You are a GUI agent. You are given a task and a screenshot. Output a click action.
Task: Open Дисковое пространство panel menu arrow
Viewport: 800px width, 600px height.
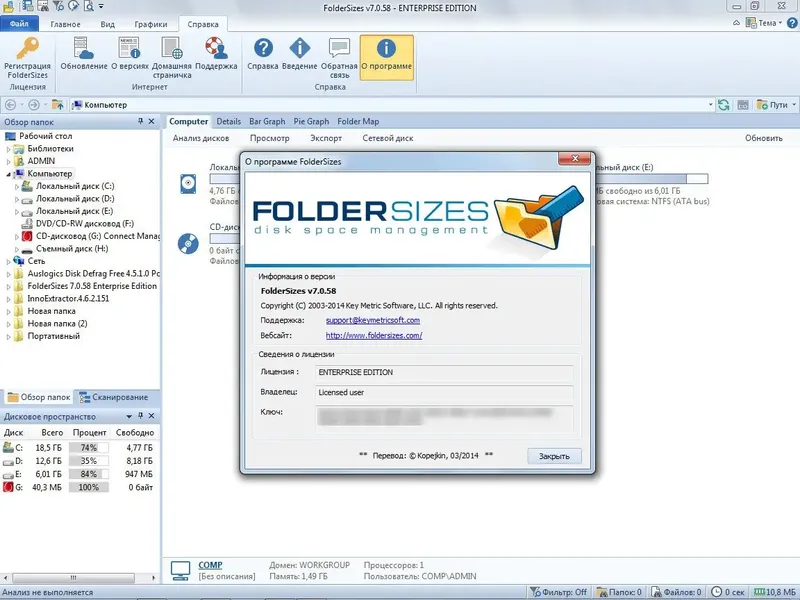[x=129, y=416]
